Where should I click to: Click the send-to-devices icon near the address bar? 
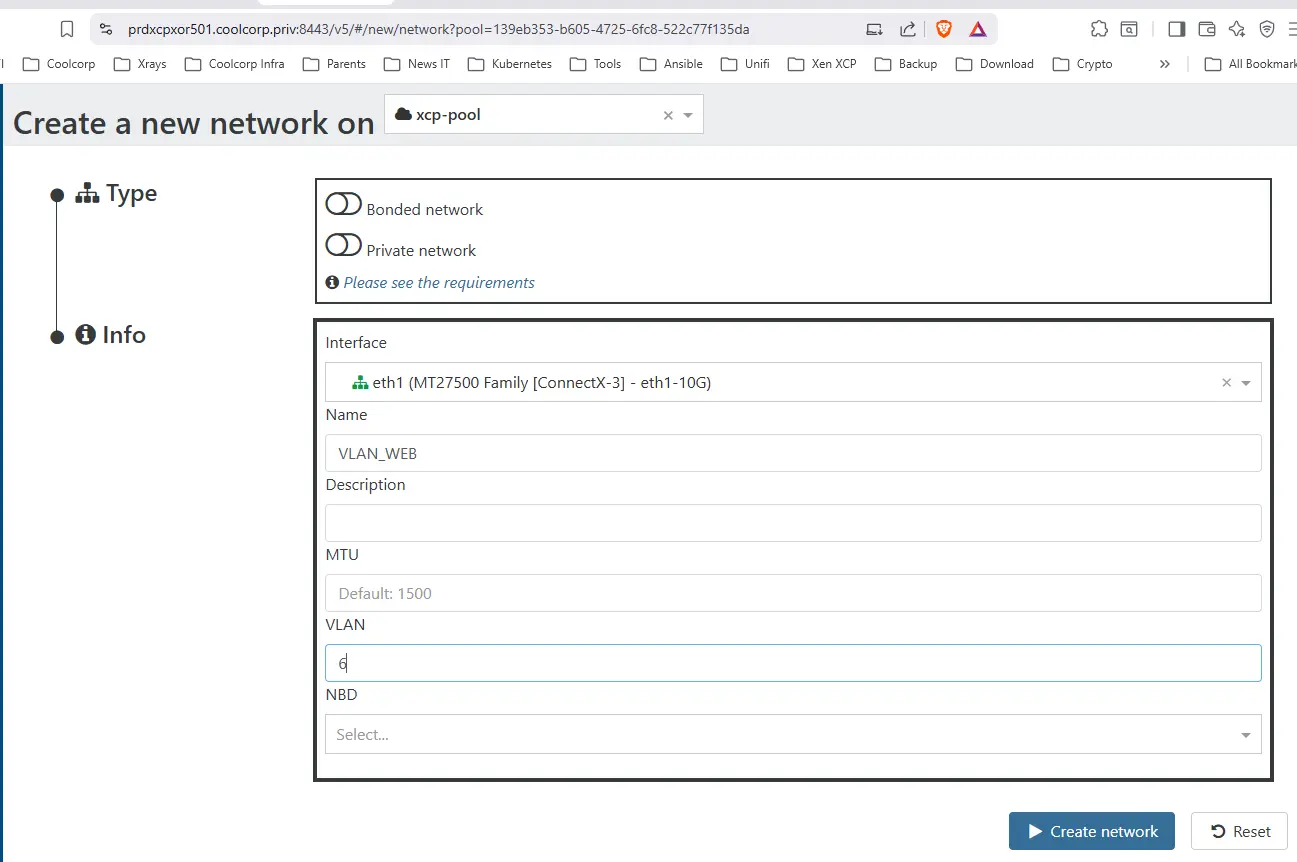pyautogui.click(x=874, y=29)
